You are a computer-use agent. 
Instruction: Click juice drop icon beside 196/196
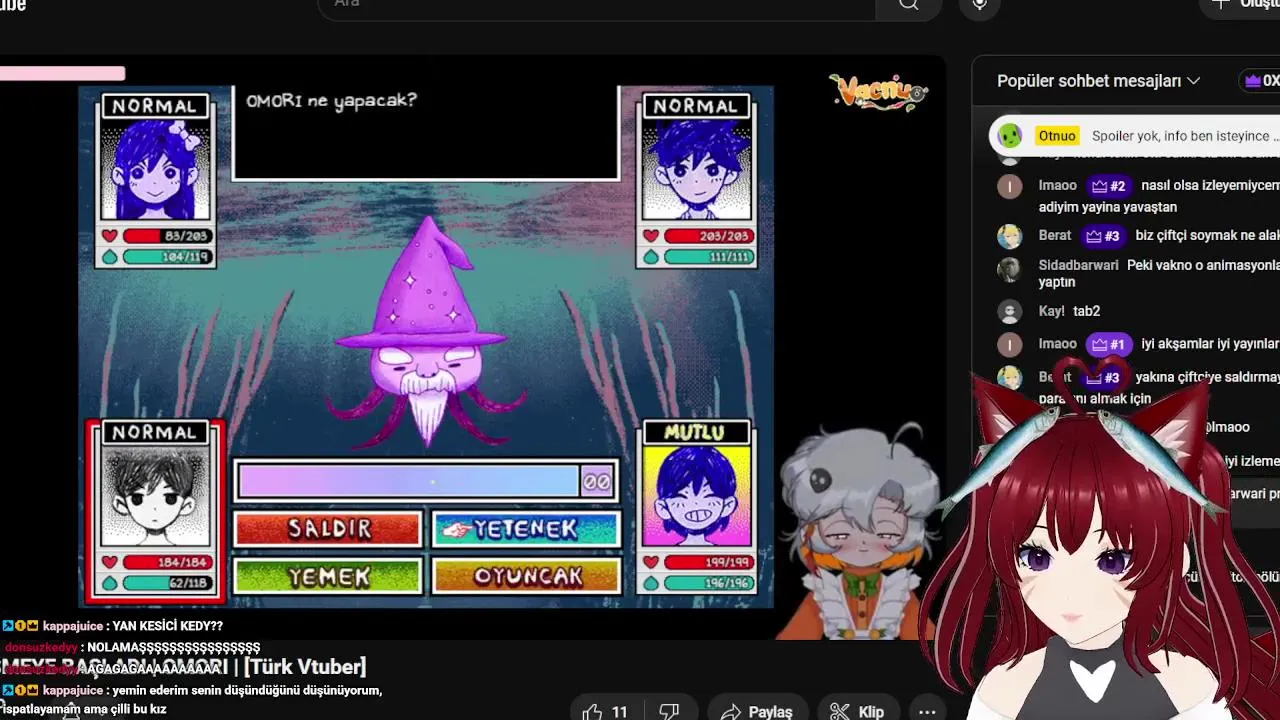point(651,583)
